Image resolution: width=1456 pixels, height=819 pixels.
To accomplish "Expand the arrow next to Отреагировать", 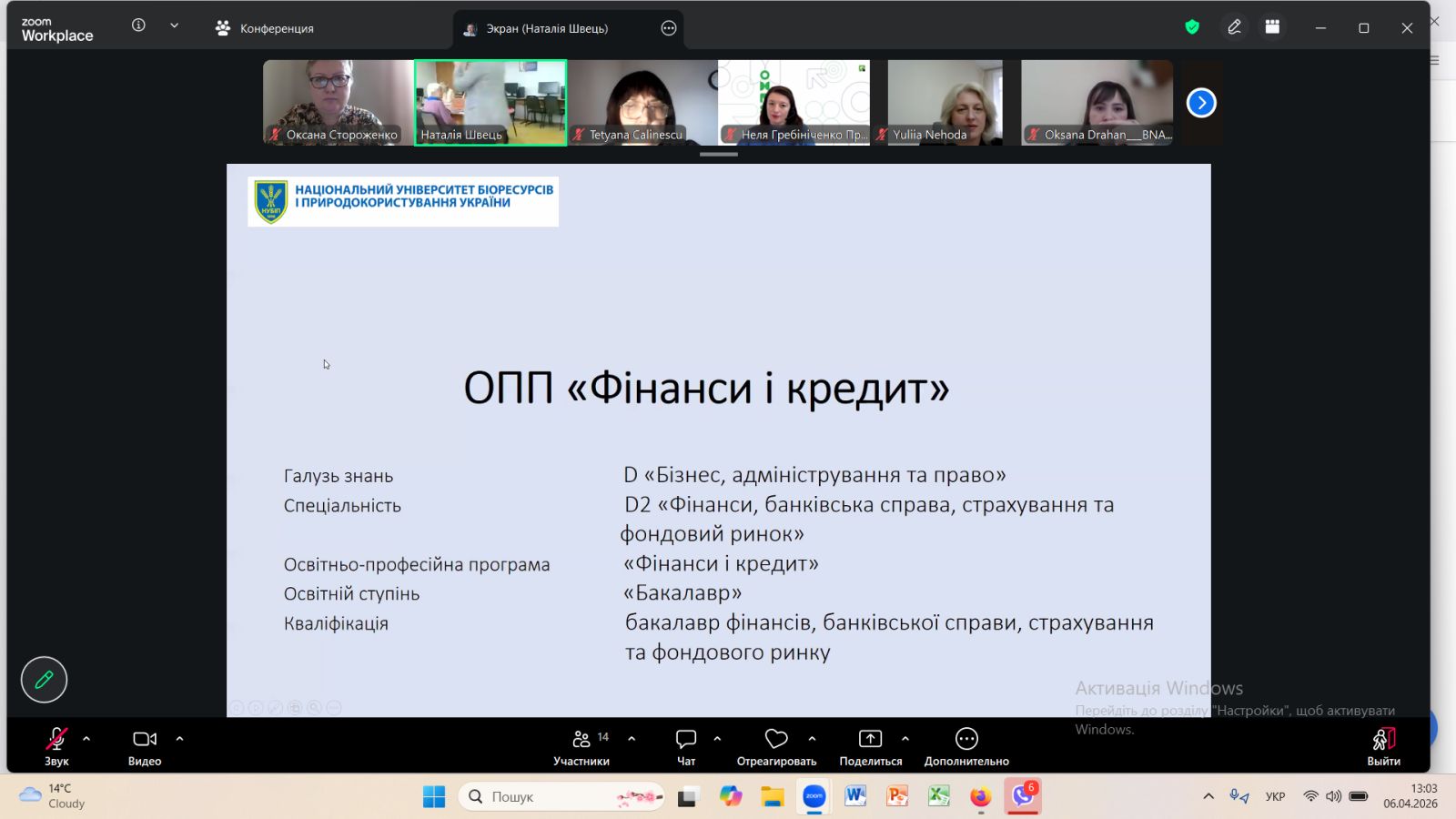I will coord(812,739).
